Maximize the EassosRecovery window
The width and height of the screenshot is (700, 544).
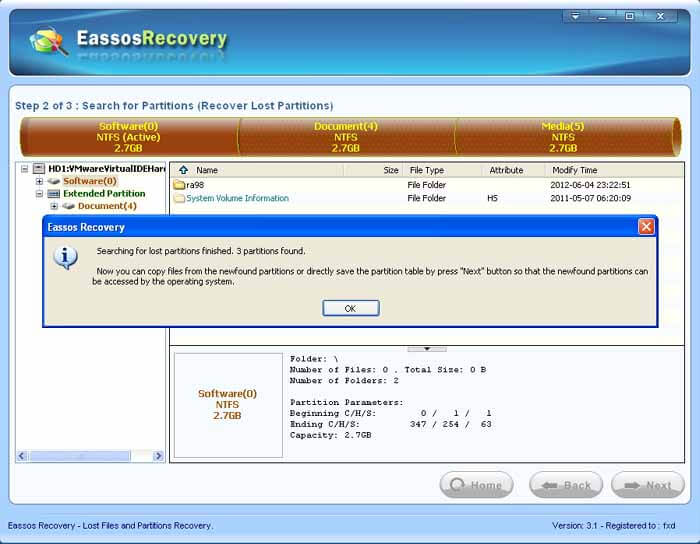click(x=629, y=17)
